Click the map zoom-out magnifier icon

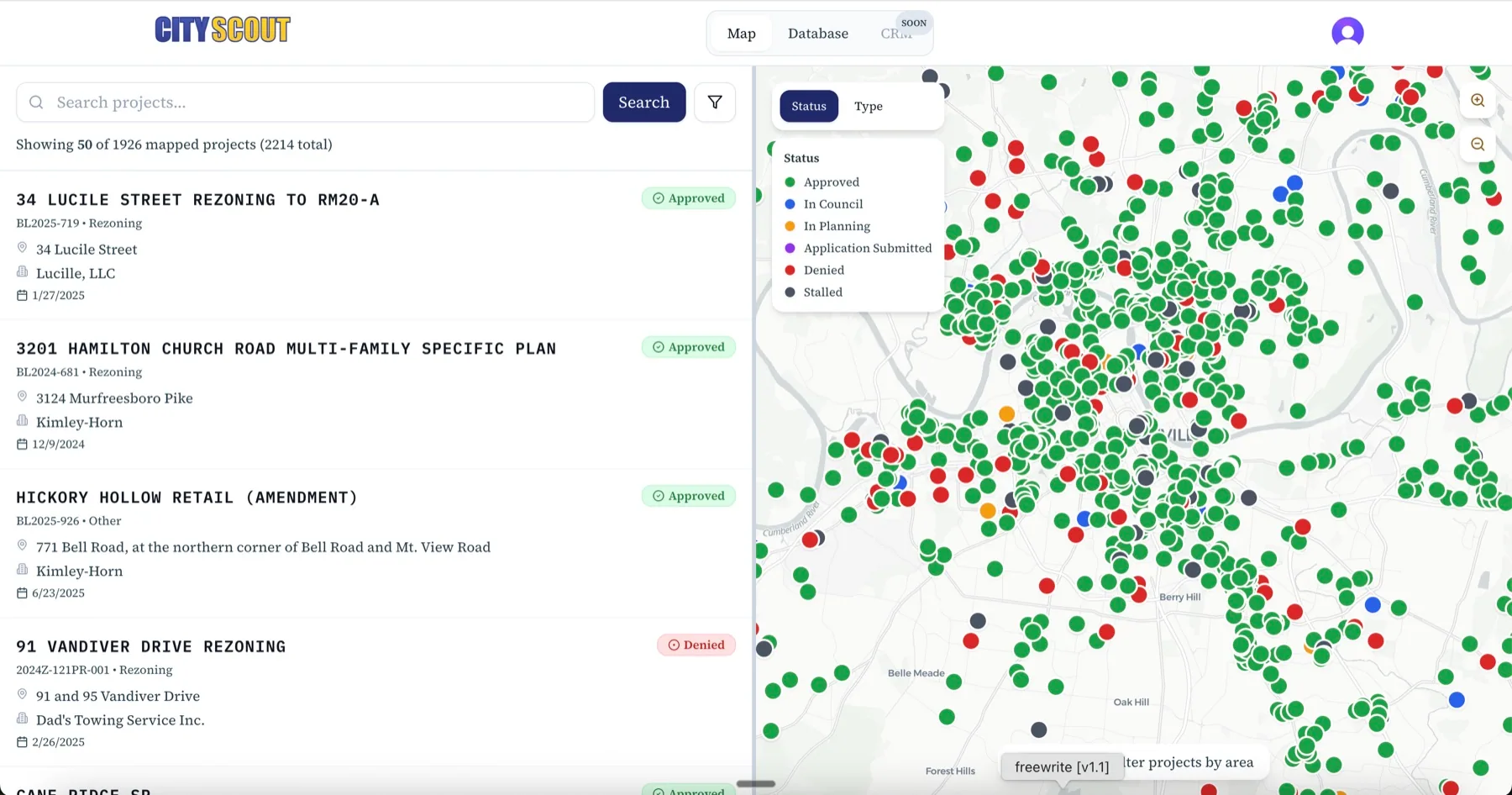(1478, 145)
